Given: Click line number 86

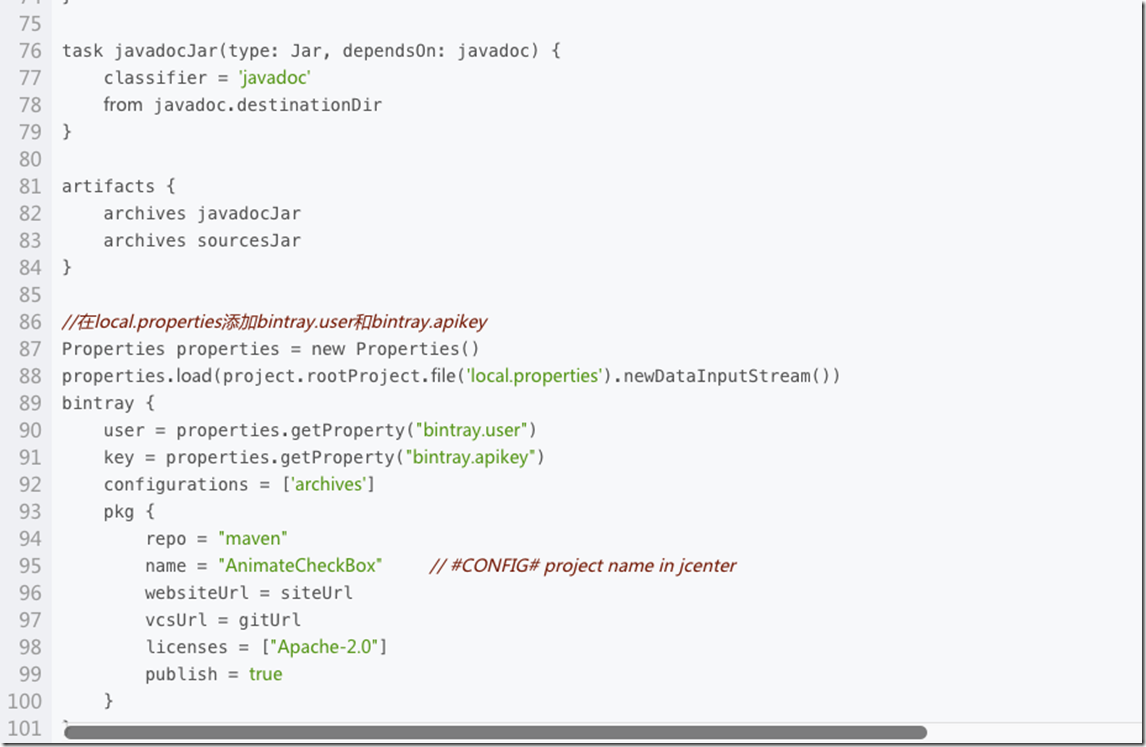Looking at the screenshot, I should pyautogui.click(x=31, y=322).
